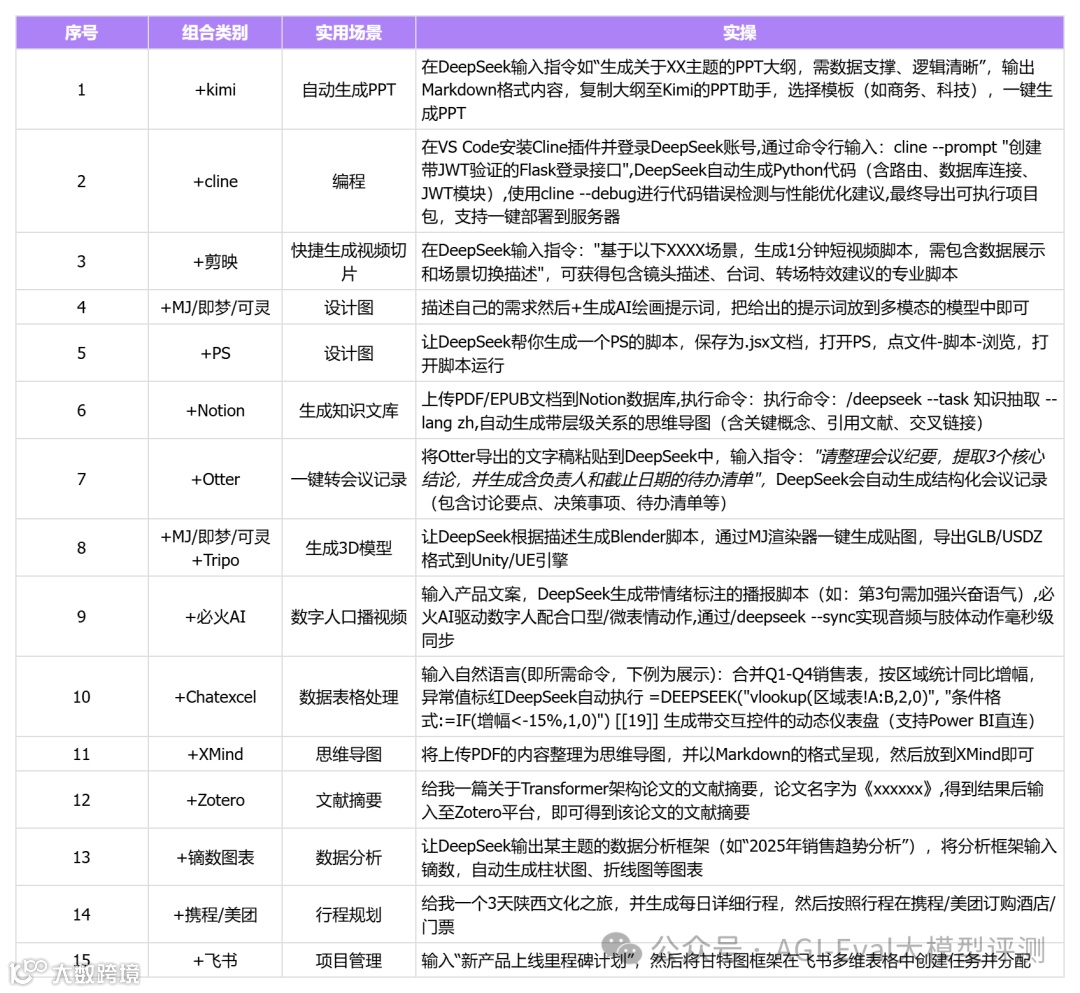Screen dimensions: 1080x993
Task: Click the 3天陕西文化之旅 description
Action: [740, 914]
